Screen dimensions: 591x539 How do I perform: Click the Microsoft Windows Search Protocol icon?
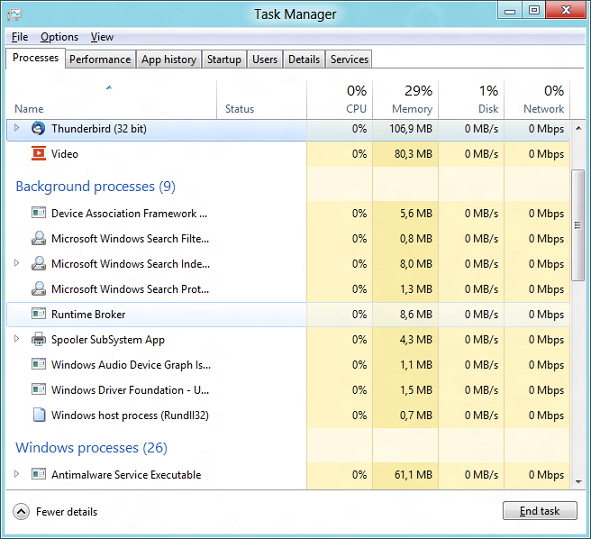point(38,289)
